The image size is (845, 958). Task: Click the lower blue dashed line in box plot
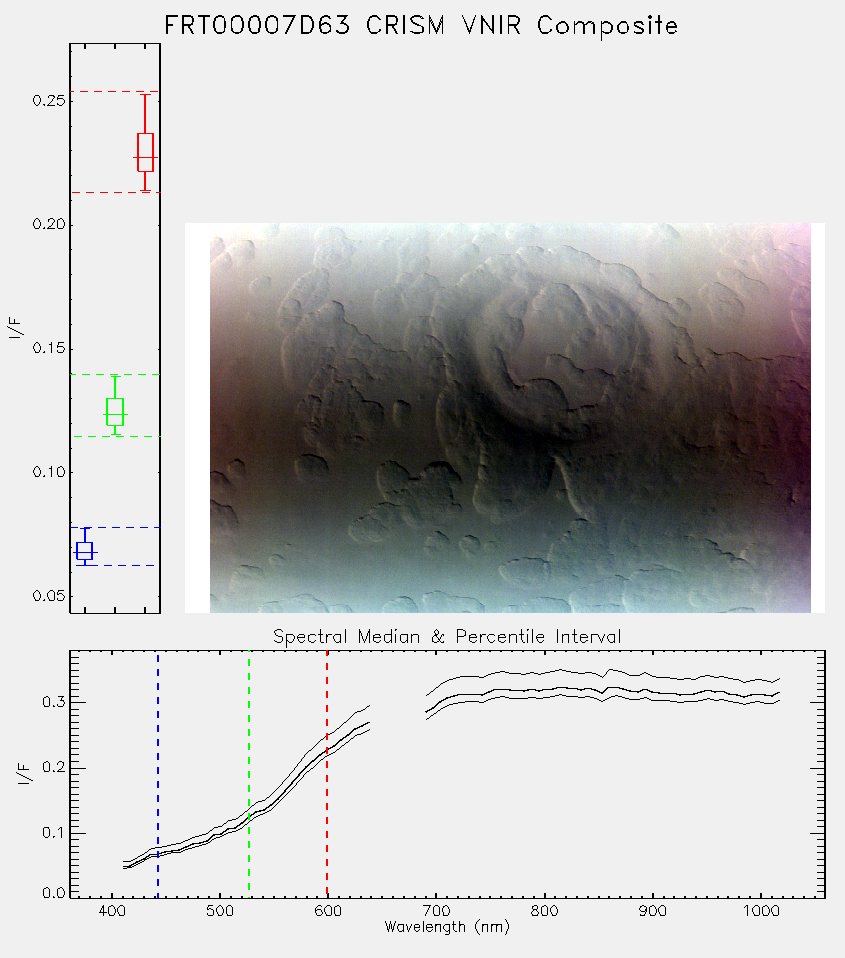tap(115, 566)
